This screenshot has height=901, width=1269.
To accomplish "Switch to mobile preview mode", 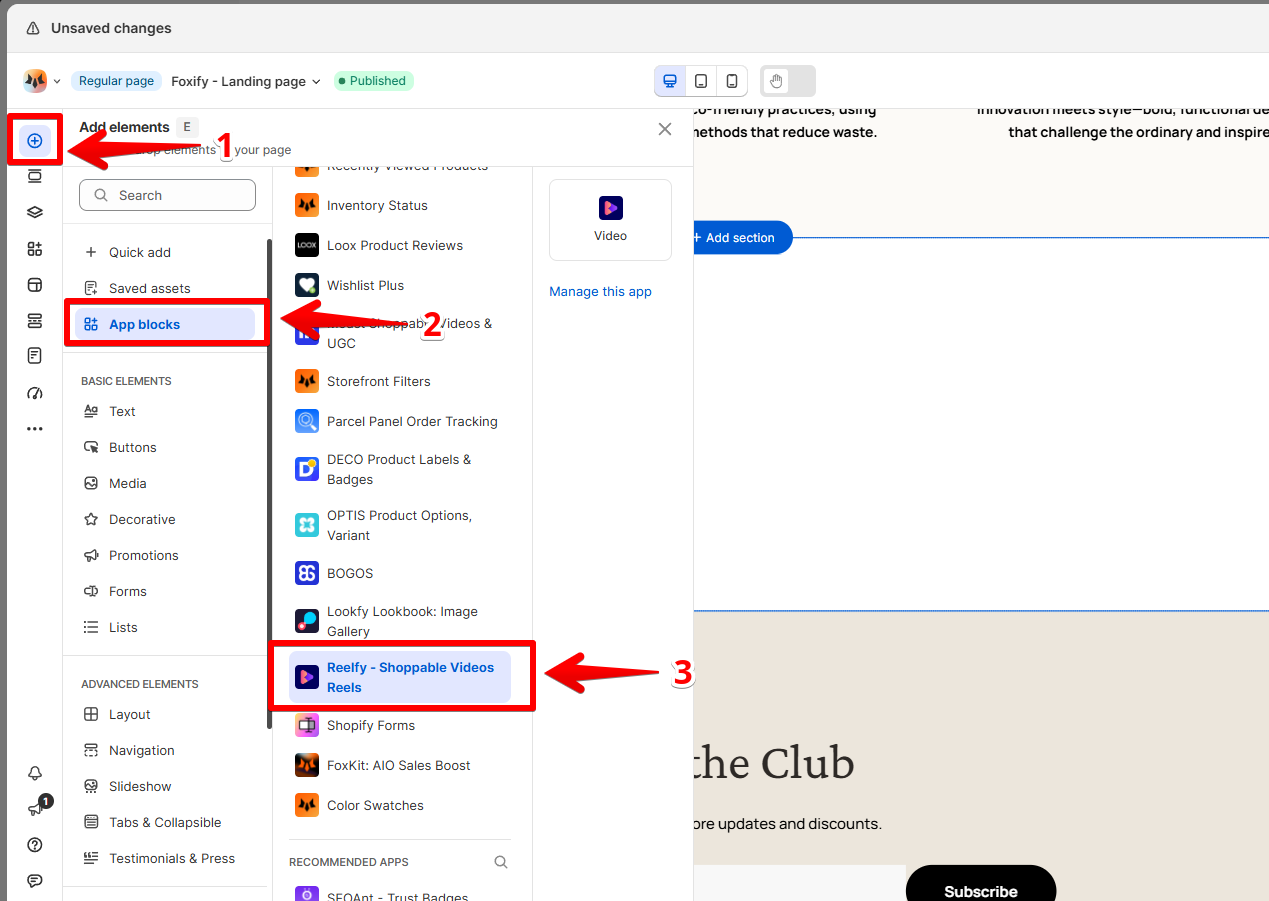I will pos(732,81).
